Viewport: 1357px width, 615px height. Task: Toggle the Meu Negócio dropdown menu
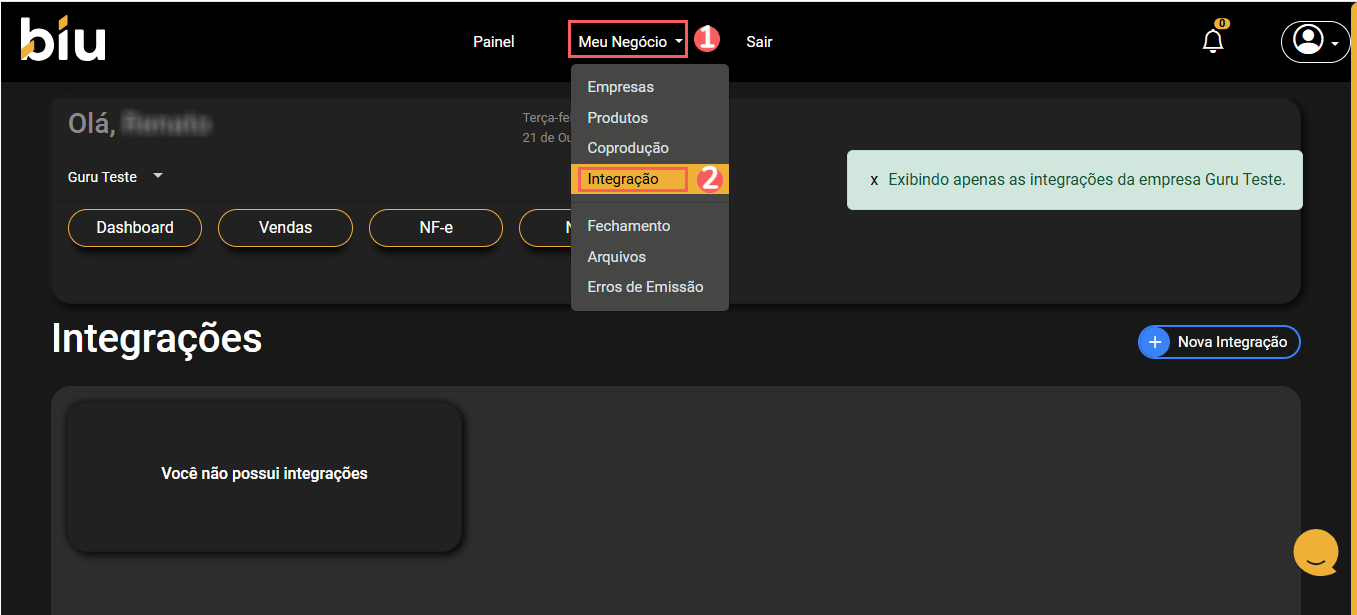(x=628, y=42)
